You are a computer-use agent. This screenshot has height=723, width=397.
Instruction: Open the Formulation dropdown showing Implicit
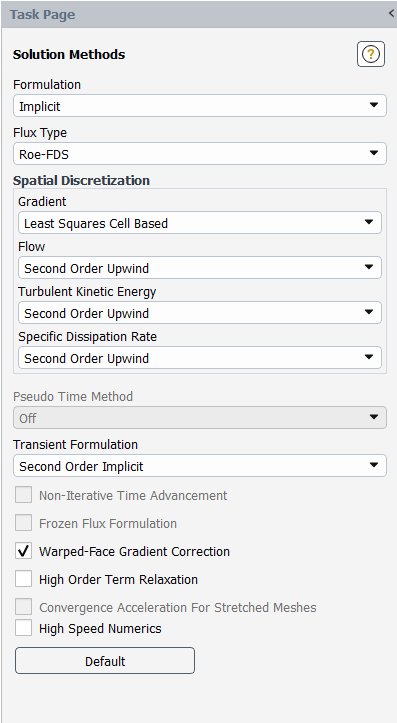click(x=200, y=106)
